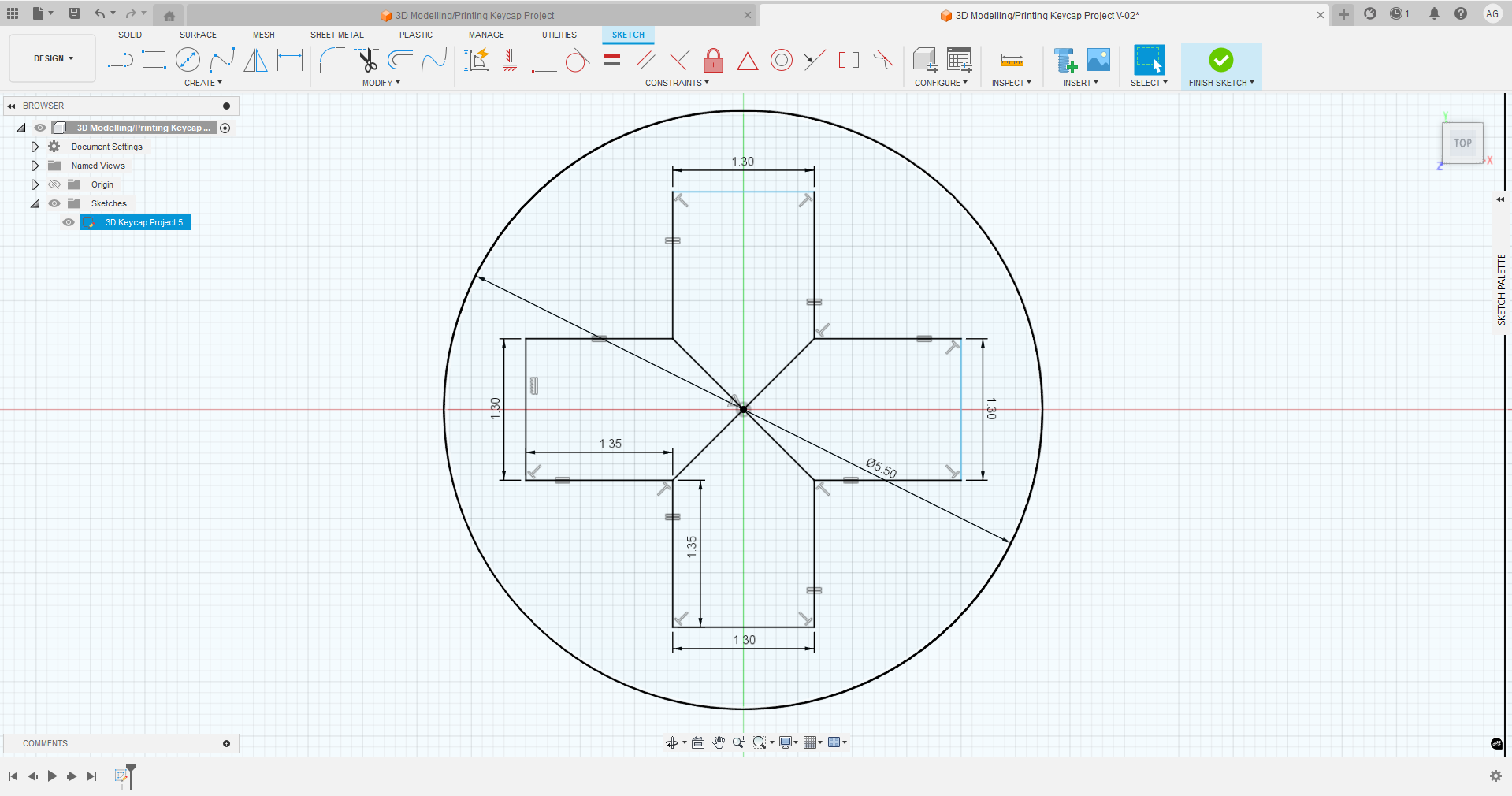Click the TOP face of the ViewCube

click(1462, 143)
